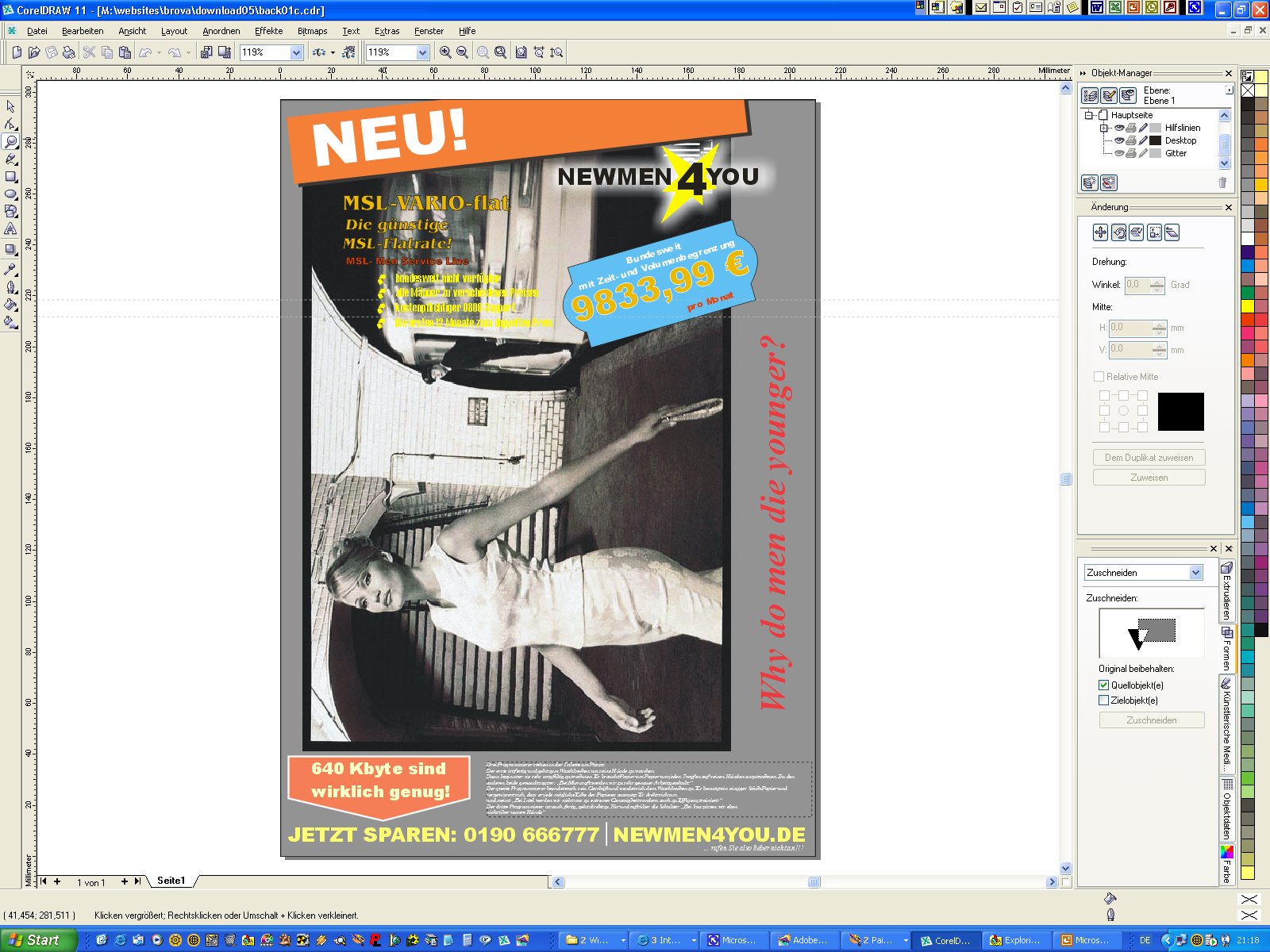Screen dimensions: 1270x952
Task: Open the Objekt-Manager flyout arrow menu
Action: pyautogui.click(x=1229, y=90)
